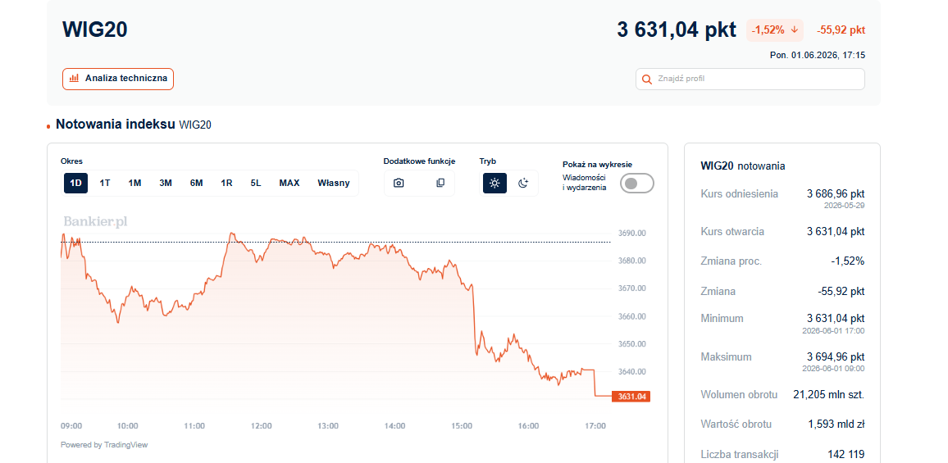The width and height of the screenshot is (948, 463).
Task: Click the WIG20 notowania panel title
Action: point(742,166)
